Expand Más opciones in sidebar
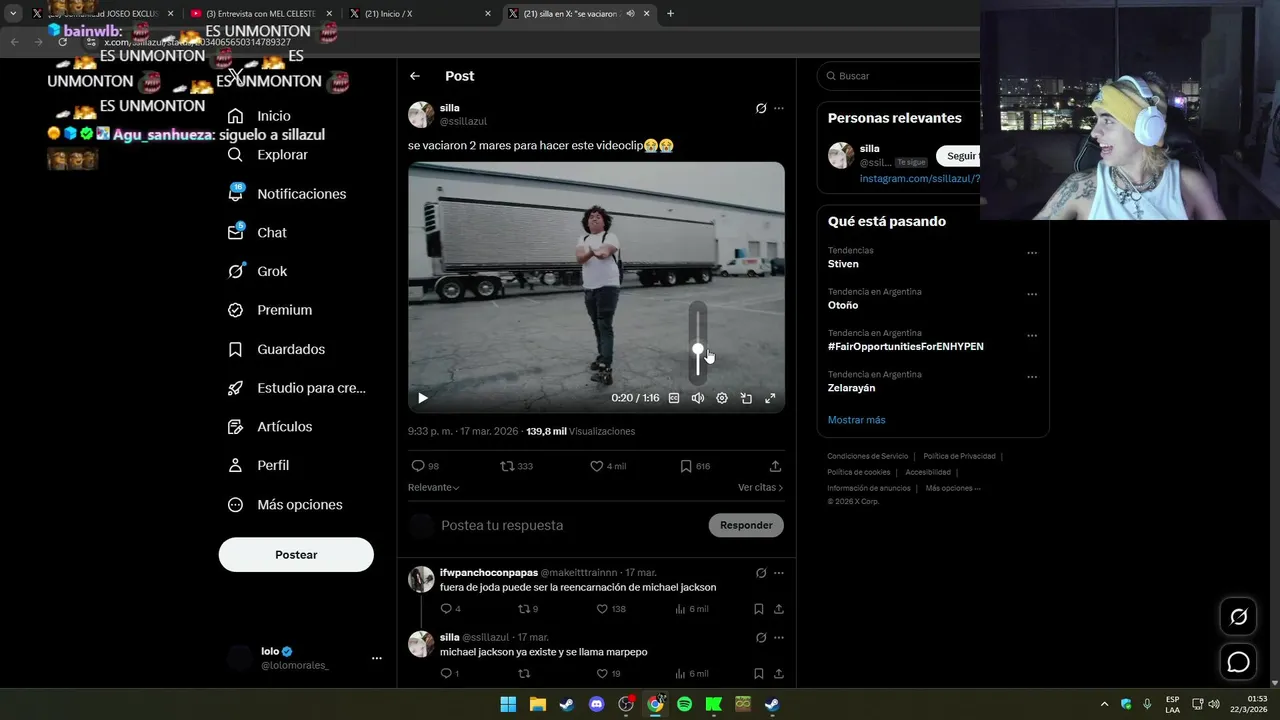 [285, 505]
